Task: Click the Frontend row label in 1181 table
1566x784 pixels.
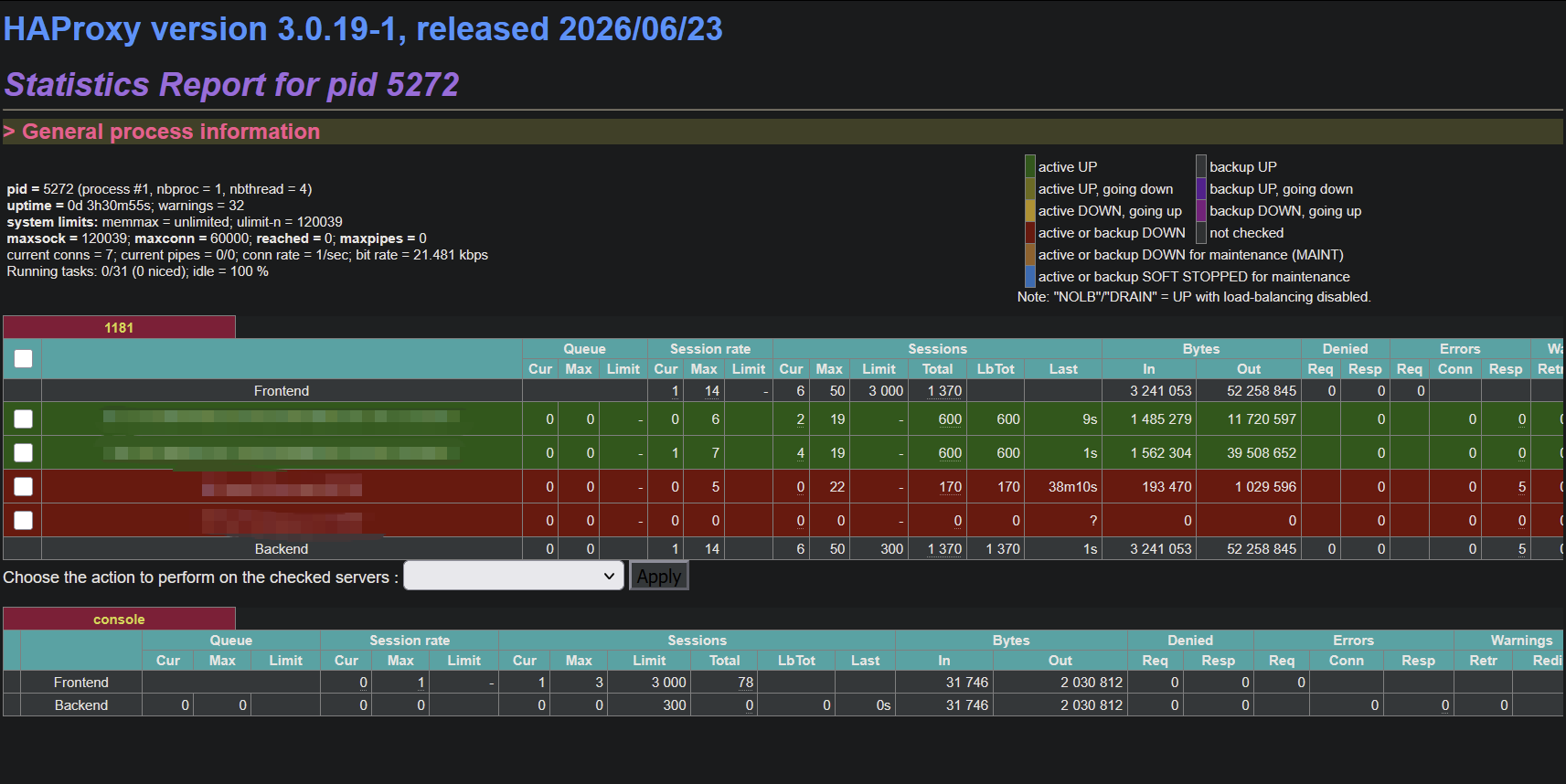Action: coord(282,391)
